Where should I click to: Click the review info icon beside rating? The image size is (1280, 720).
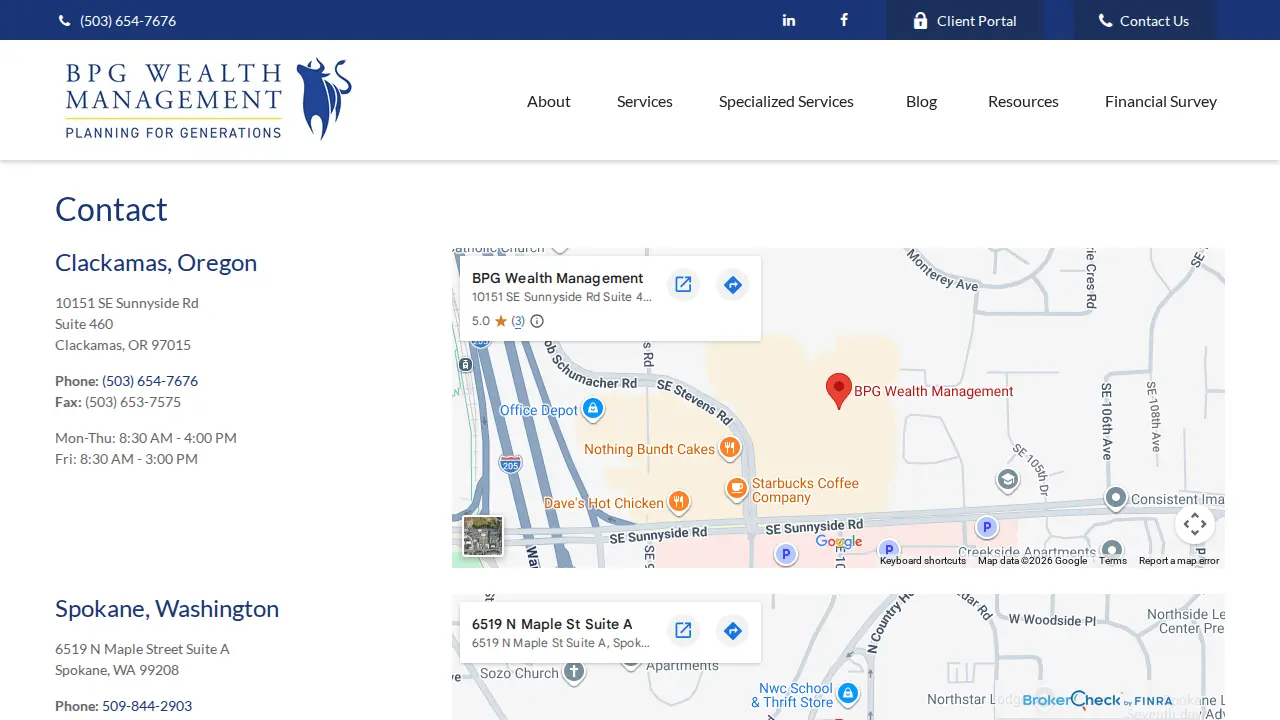tap(537, 321)
